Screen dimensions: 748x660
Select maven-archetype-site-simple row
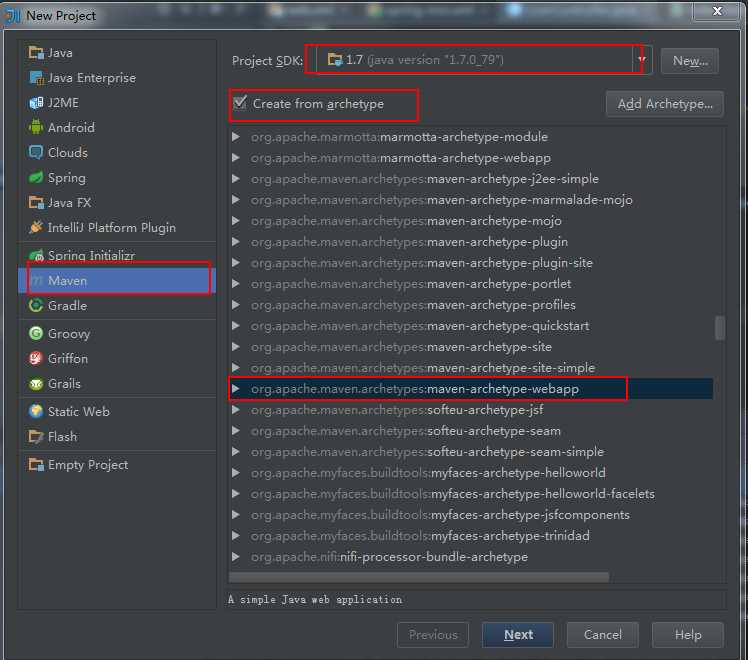coord(471,368)
